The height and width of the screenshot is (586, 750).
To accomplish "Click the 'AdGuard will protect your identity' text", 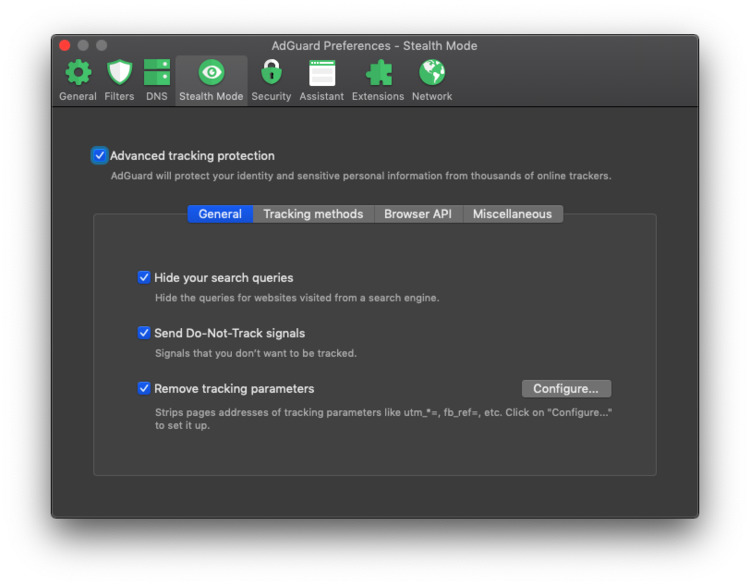I will (361, 176).
